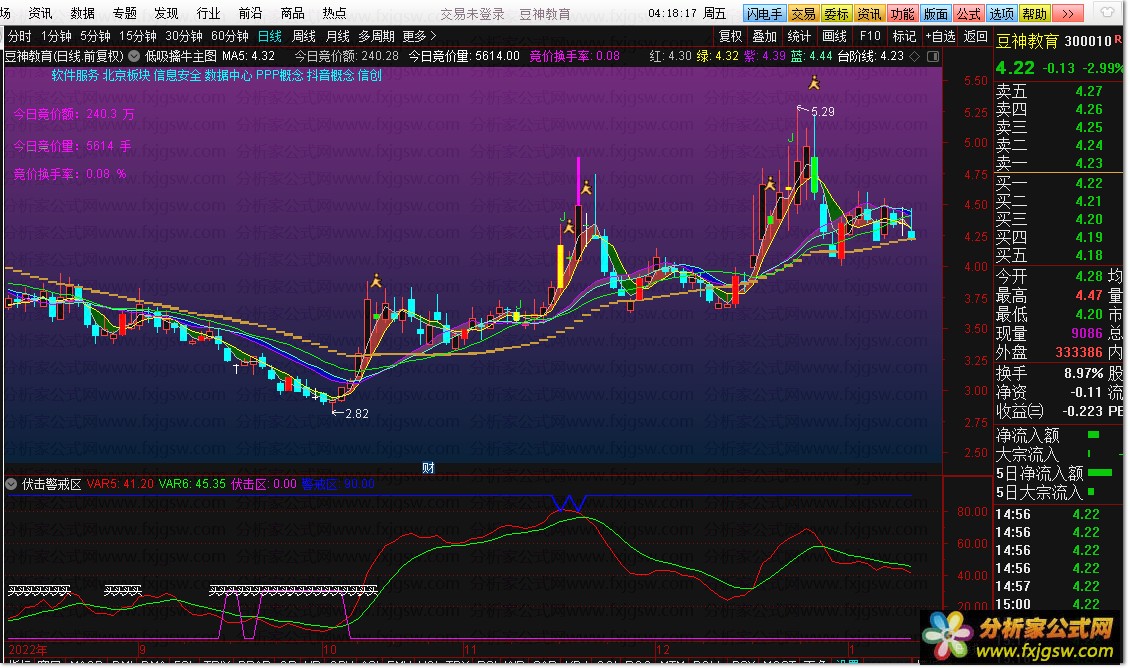The height and width of the screenshot is (668, 1130).
Task: Click the 换手 8.97% value
Action: [1083, 373]
